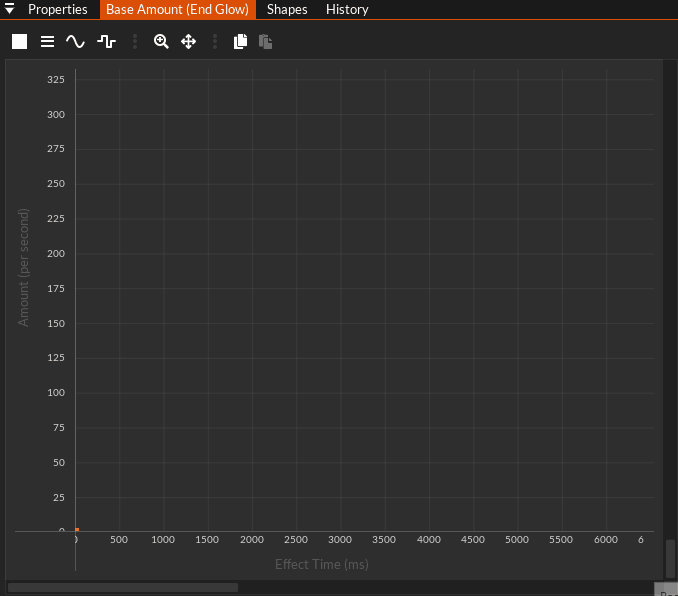The image size is (678, 596).
Task: Click the horizontal scrollbar thumb
Action: (x=122, y=587)
